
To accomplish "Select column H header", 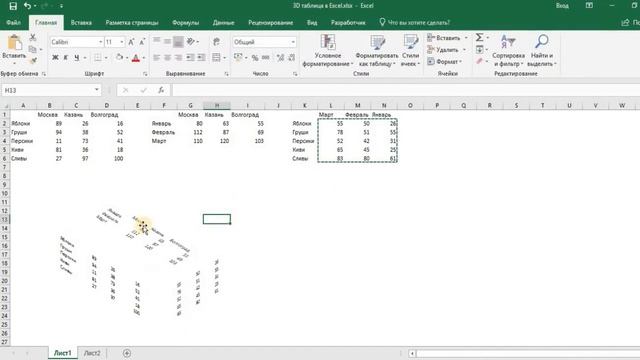I will (217, 106).
